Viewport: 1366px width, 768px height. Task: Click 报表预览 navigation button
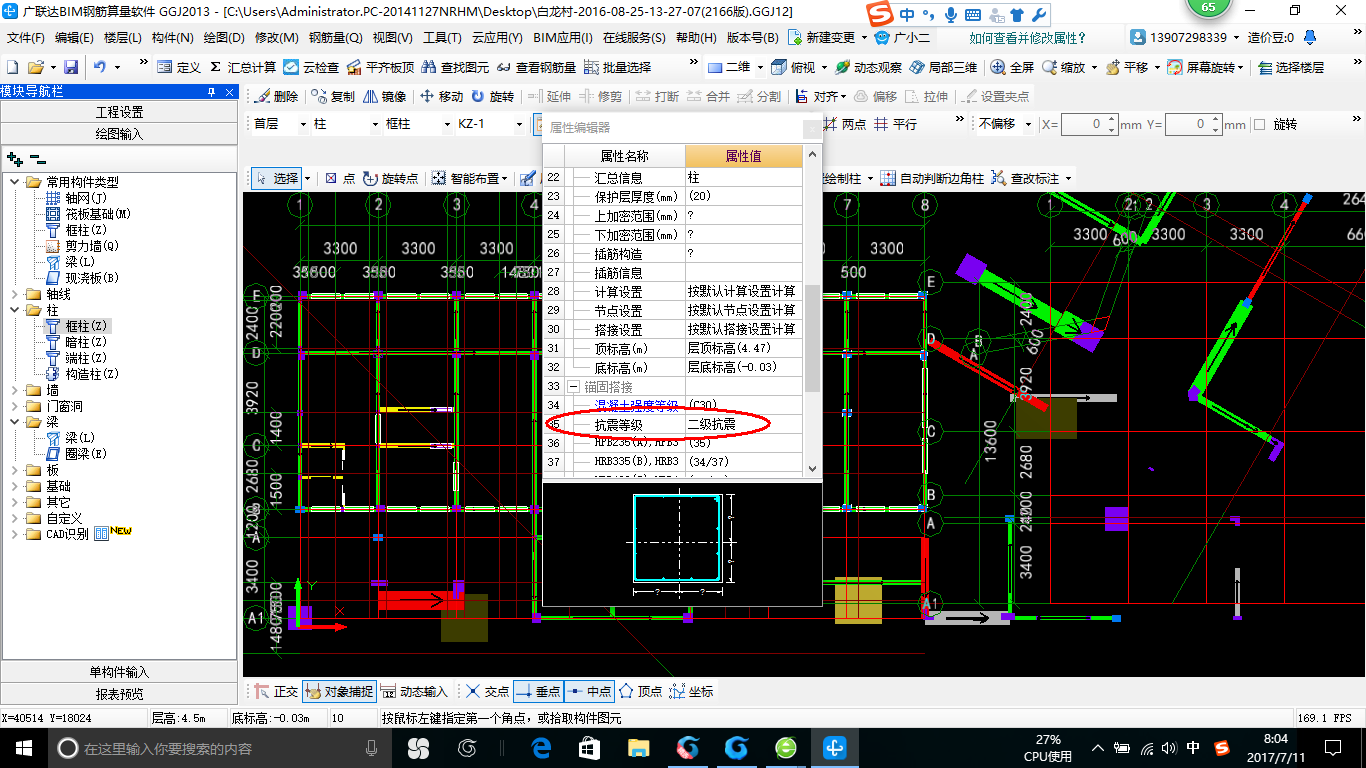119,694
